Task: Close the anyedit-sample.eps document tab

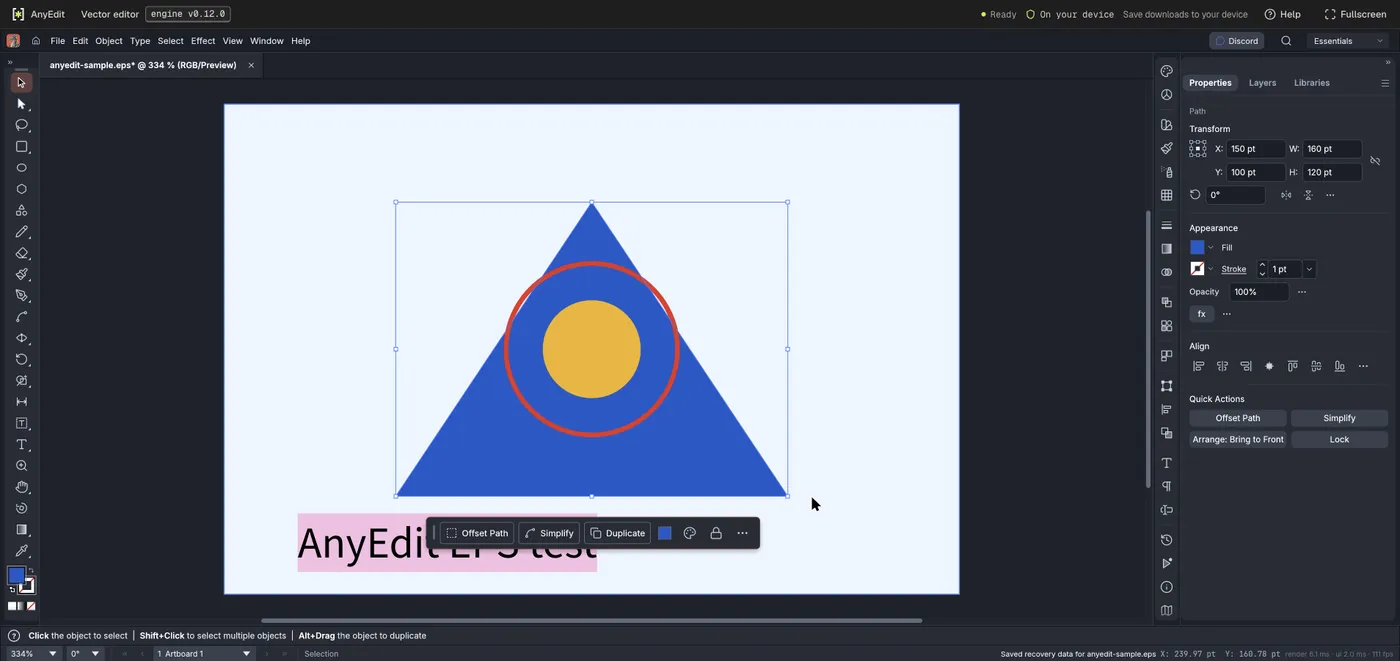Action: pos(251,65)
